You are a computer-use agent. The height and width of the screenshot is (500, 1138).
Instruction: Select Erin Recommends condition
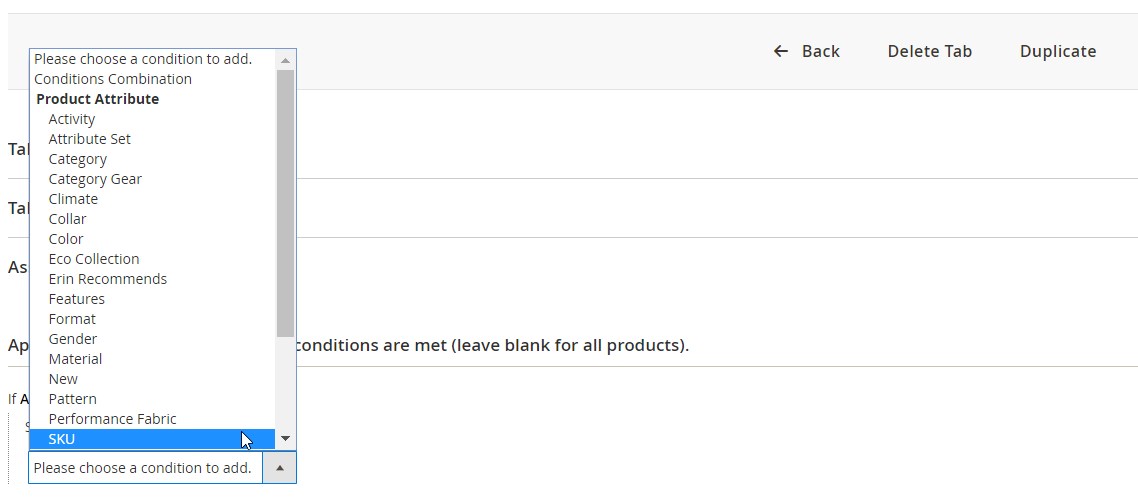tap(108, 279)
